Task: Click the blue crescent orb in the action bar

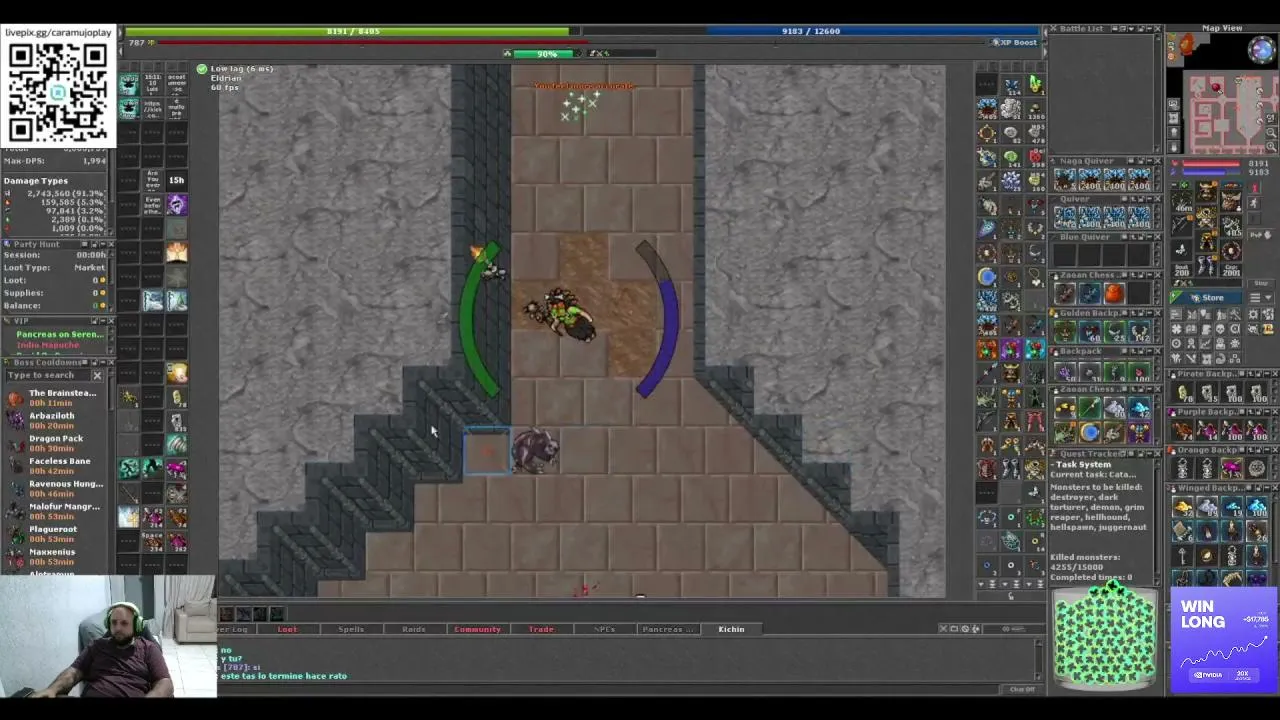Action: pos(987,277)
